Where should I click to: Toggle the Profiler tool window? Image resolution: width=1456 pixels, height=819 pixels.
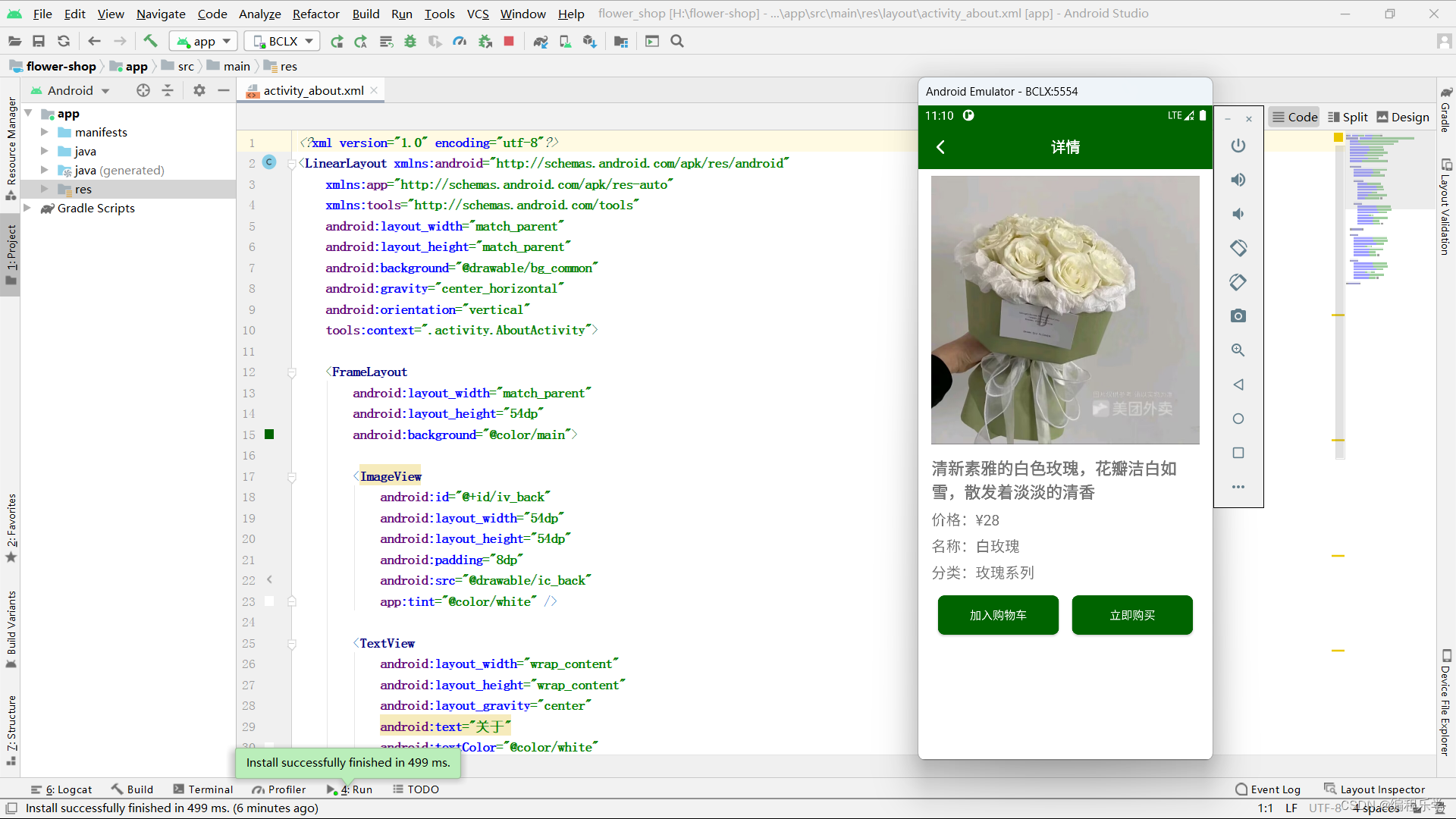coord(279,789)
